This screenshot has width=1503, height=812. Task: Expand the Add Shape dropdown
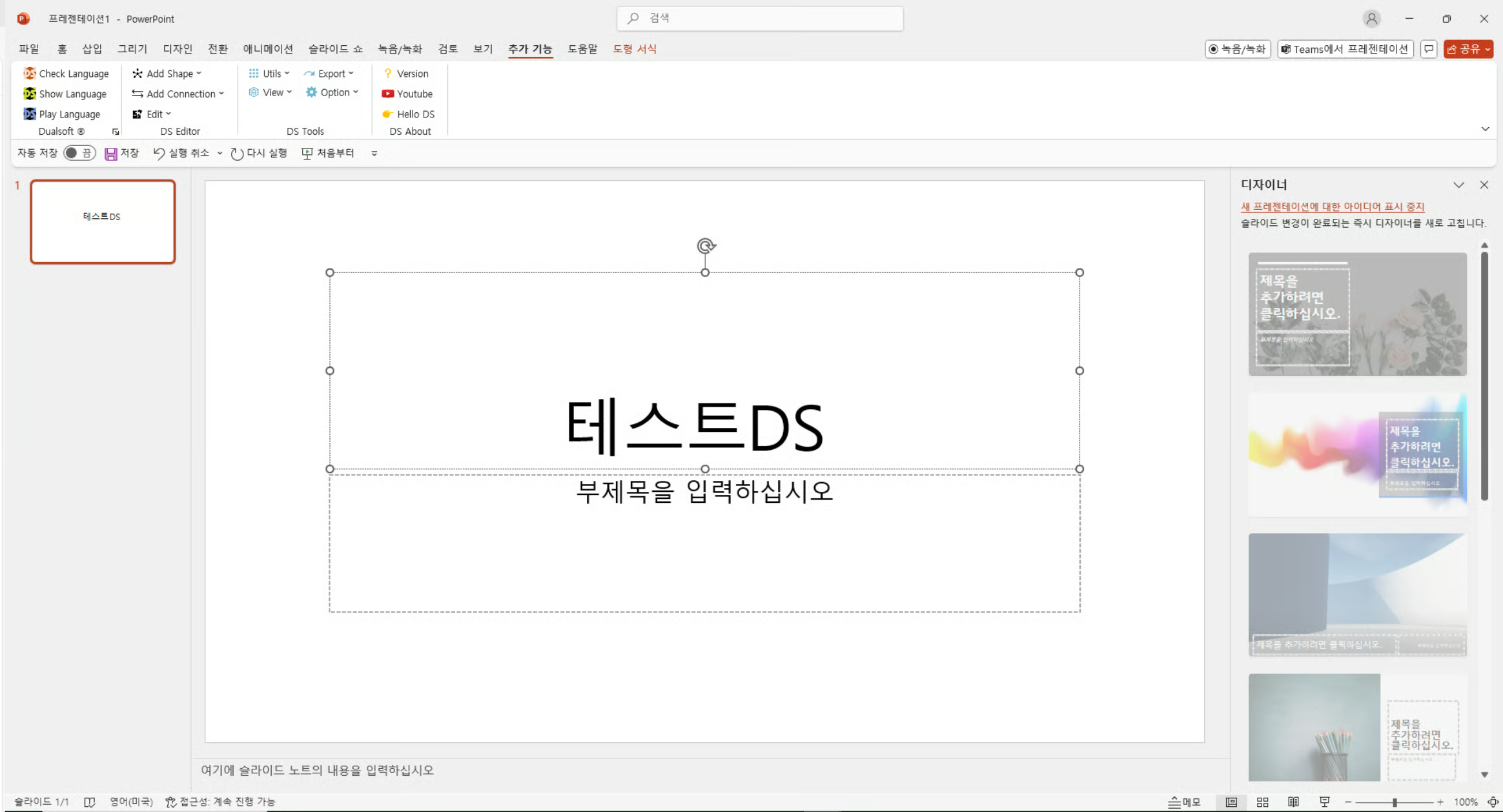168,74
